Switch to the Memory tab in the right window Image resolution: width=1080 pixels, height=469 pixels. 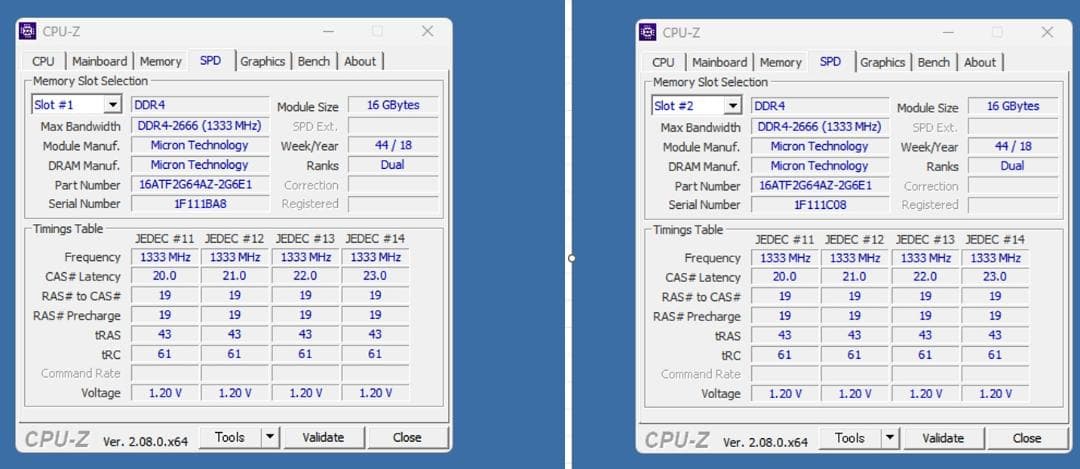(x=780, y=62)
